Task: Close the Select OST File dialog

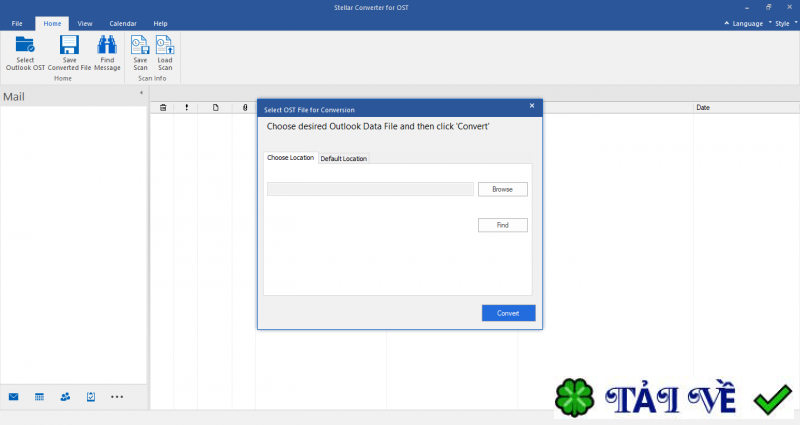Action: point(532,106)
